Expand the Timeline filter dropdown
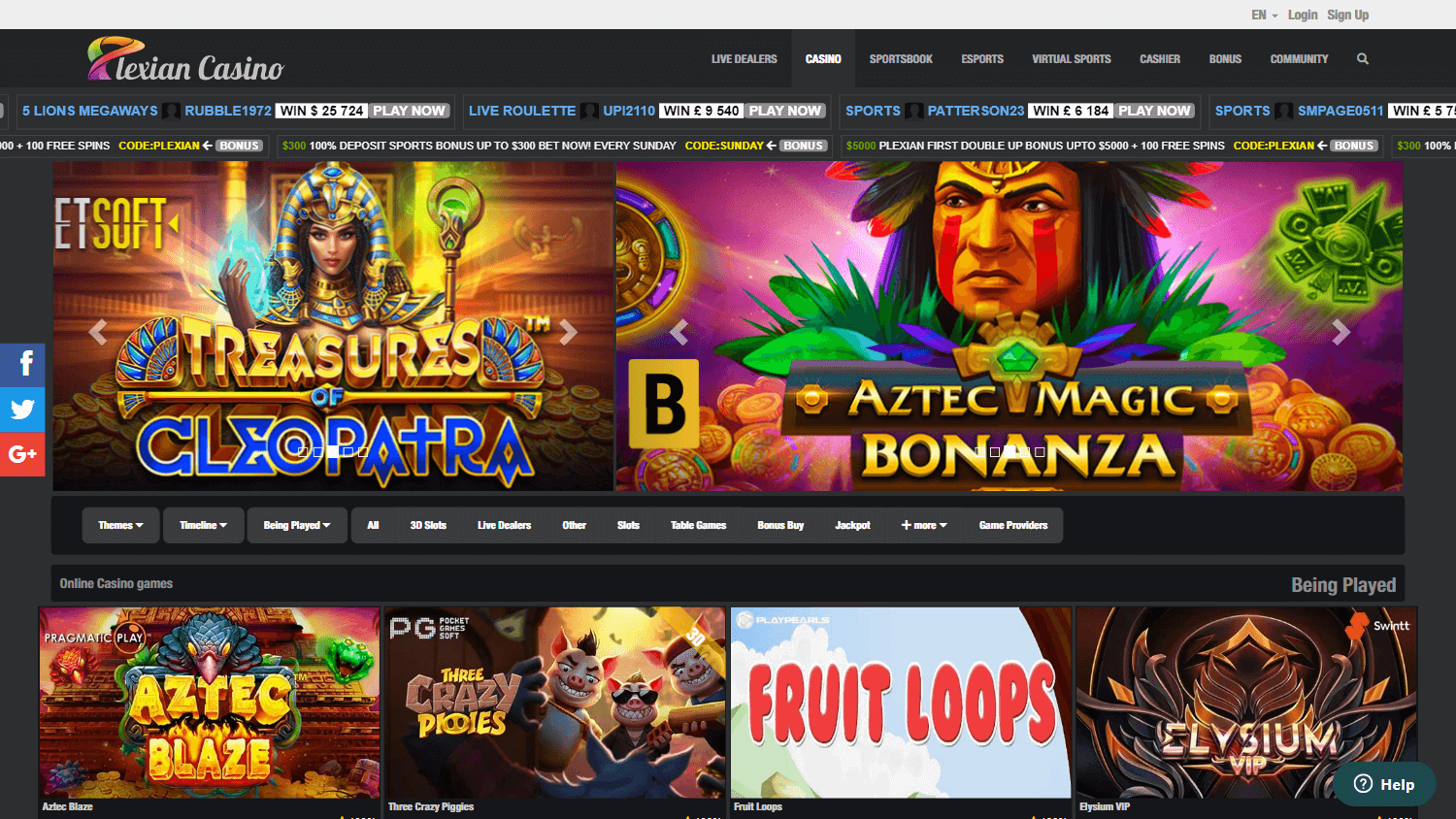This screenshot has height=819, width=1456. coord(203,525)
